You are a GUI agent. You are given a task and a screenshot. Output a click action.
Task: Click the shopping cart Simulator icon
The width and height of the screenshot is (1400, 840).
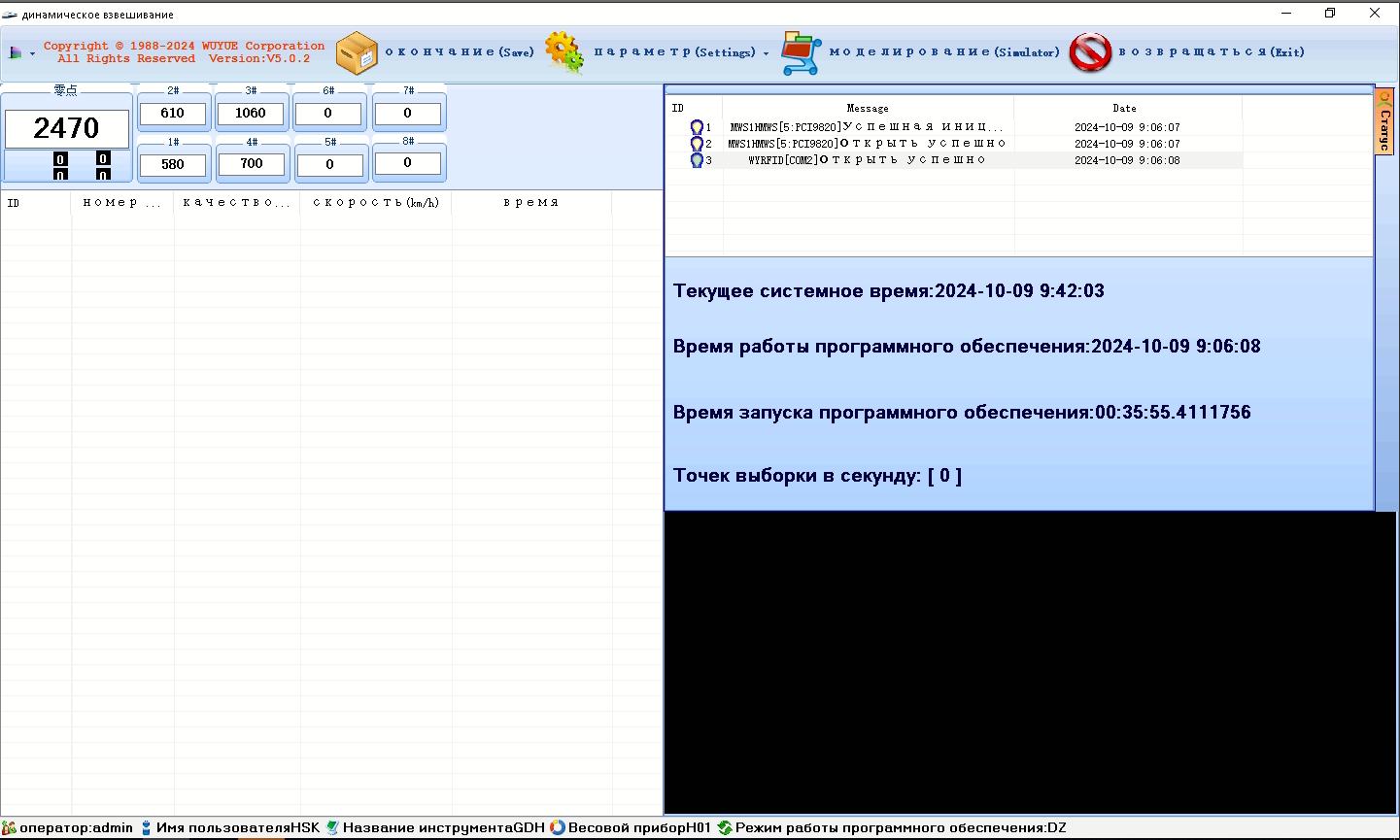802,52
